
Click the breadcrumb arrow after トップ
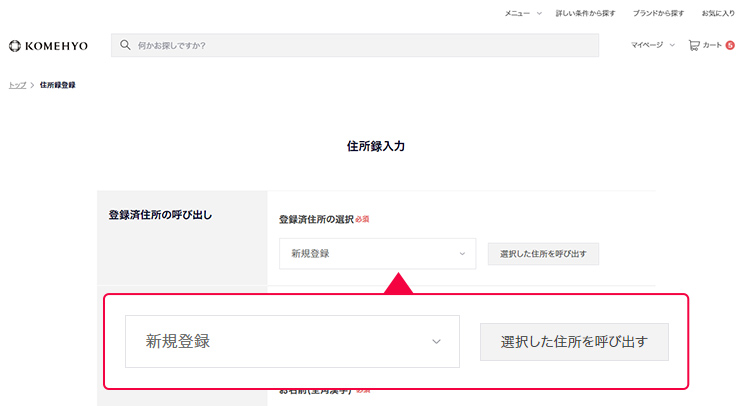[x=33, y=85]
